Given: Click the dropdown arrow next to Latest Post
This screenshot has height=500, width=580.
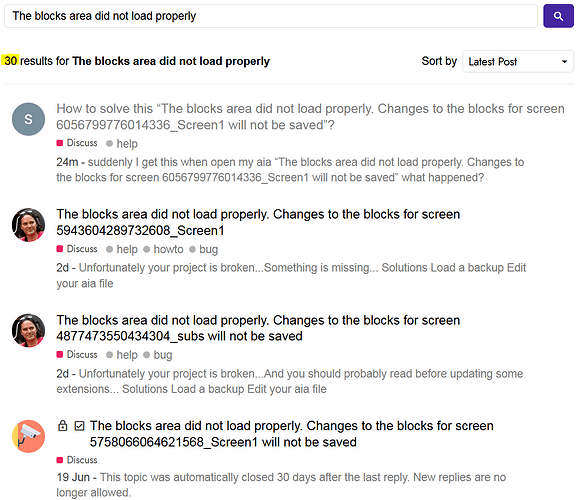Looking at the screenshot, I should [564, 62].
